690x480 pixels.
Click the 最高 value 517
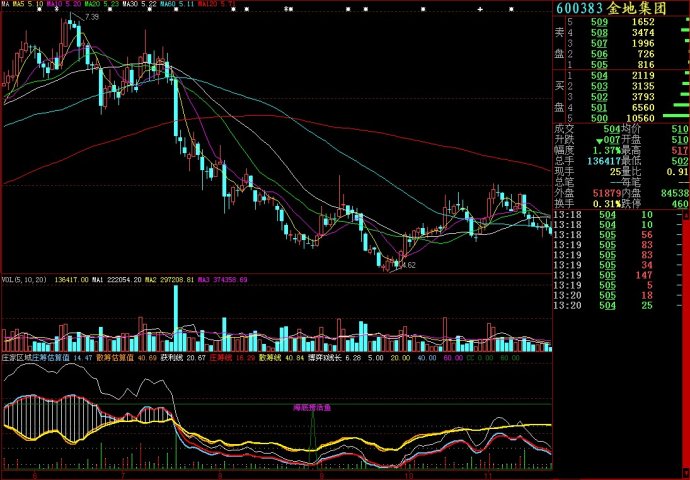tap(680, 150)
